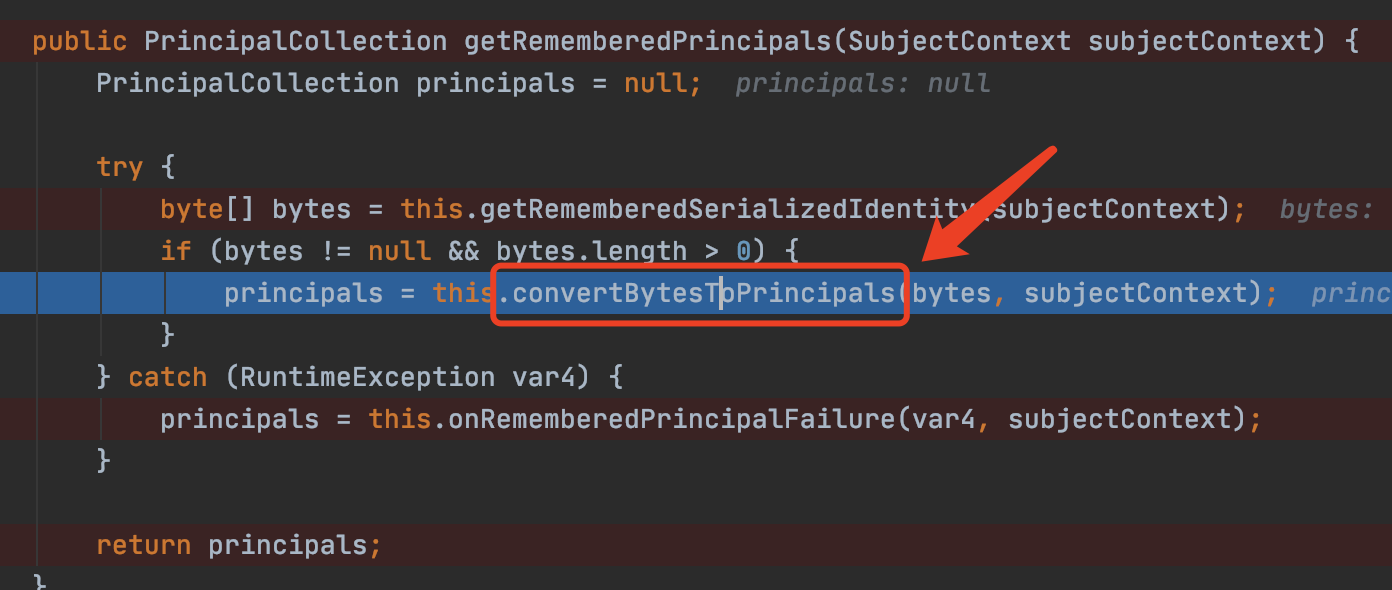The width and height of the screenshot is (1392, 590).
Task: Click the catch keyword
Action: tap(167, 377)
